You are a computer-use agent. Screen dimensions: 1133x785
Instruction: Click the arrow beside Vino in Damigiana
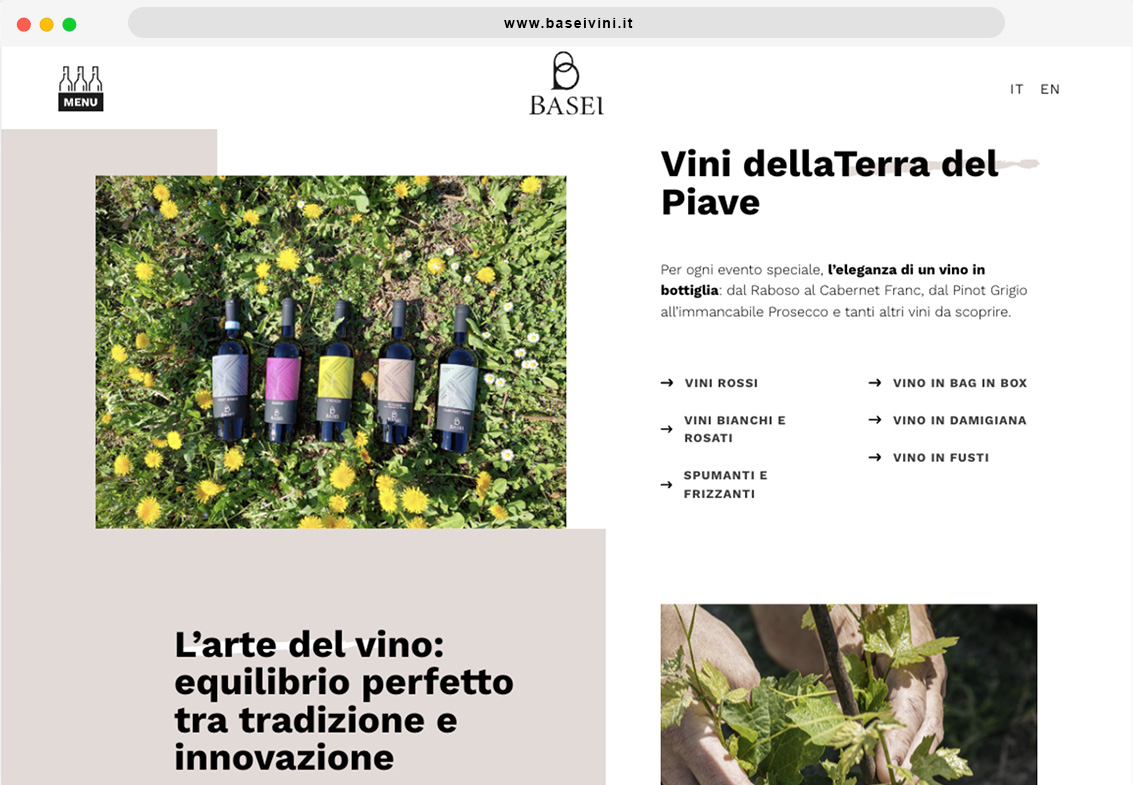pyautogui.click(x=875, y=420)
